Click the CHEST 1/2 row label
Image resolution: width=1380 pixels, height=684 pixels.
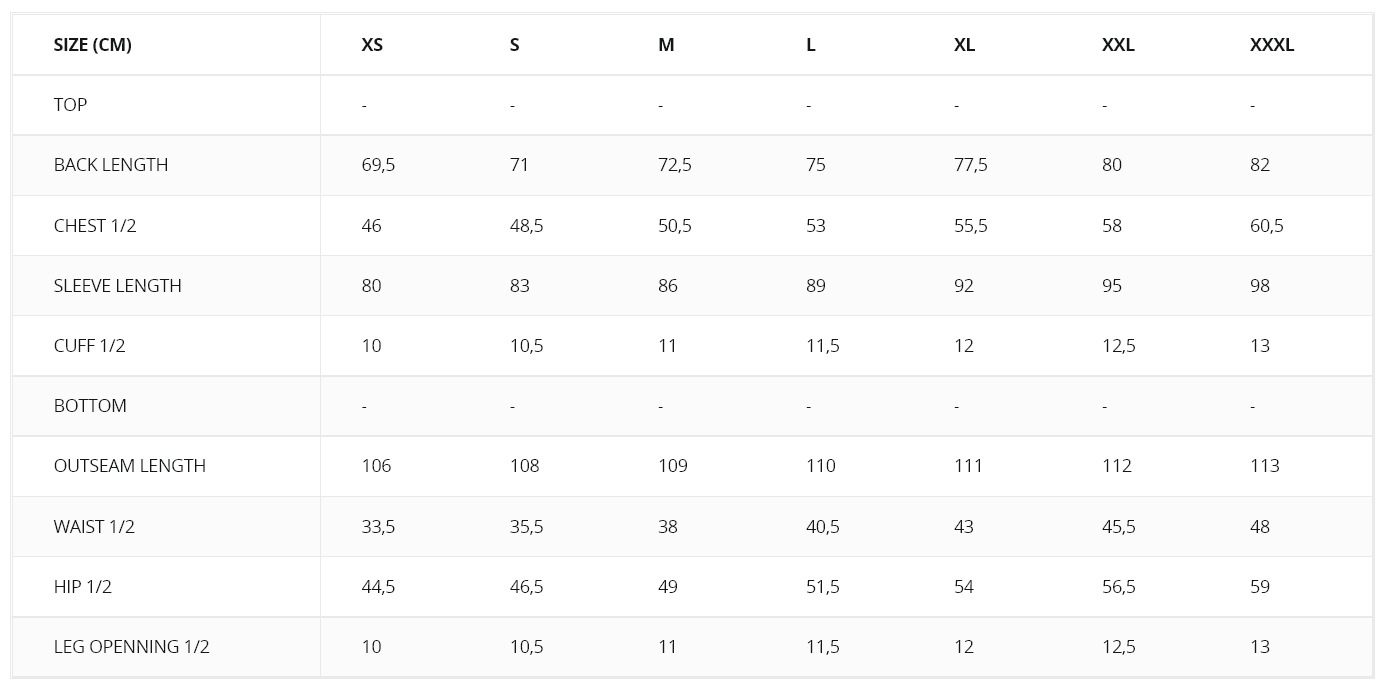[95, 226]
